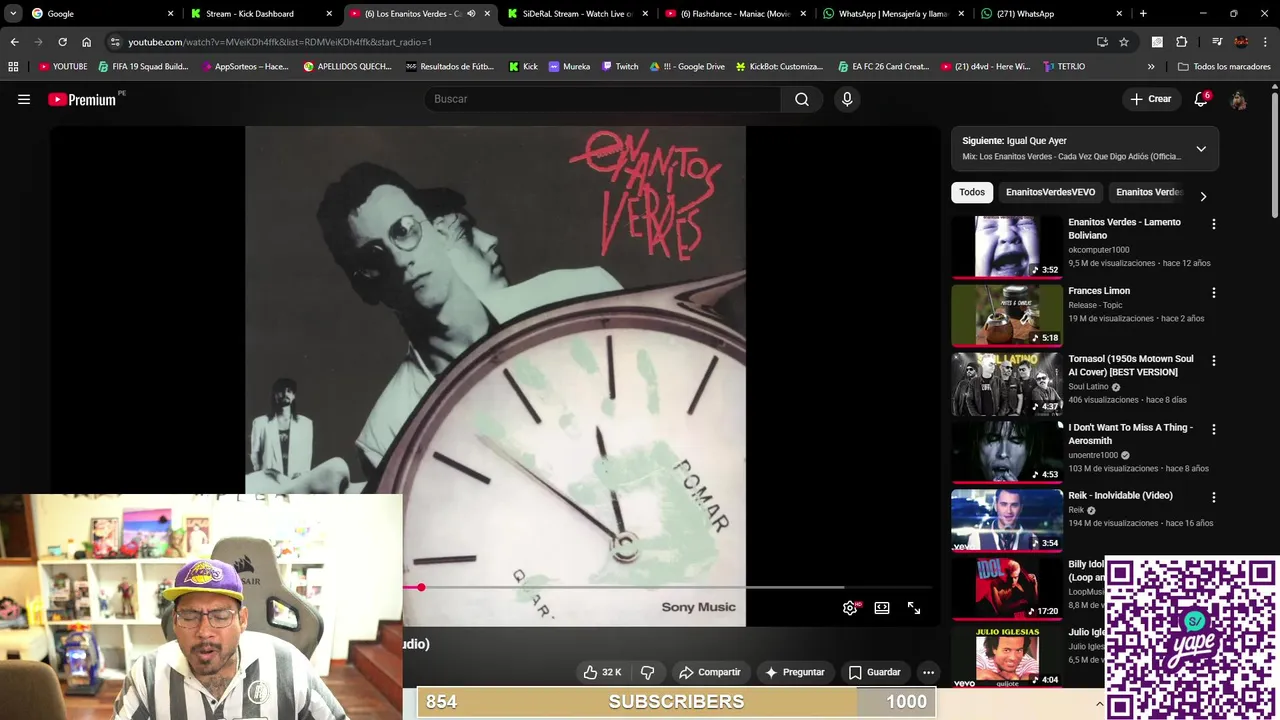1280x720 pixels.
Task: Reload the page in browser toolbar
Action: coord(62,42)
